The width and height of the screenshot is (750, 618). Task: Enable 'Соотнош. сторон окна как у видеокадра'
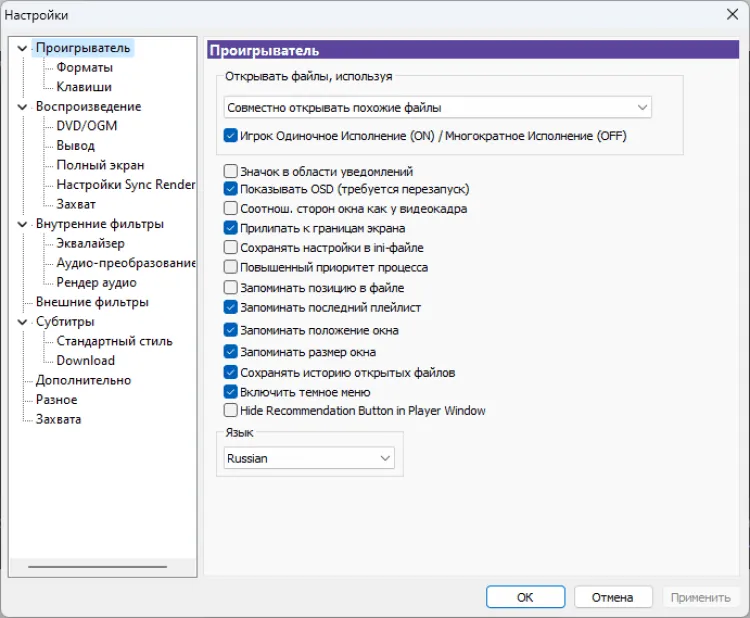[231, 209]
